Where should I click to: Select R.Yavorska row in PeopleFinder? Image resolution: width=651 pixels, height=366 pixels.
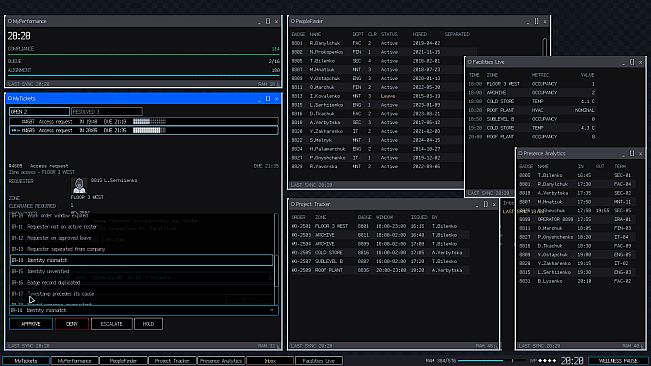[376, 166]
